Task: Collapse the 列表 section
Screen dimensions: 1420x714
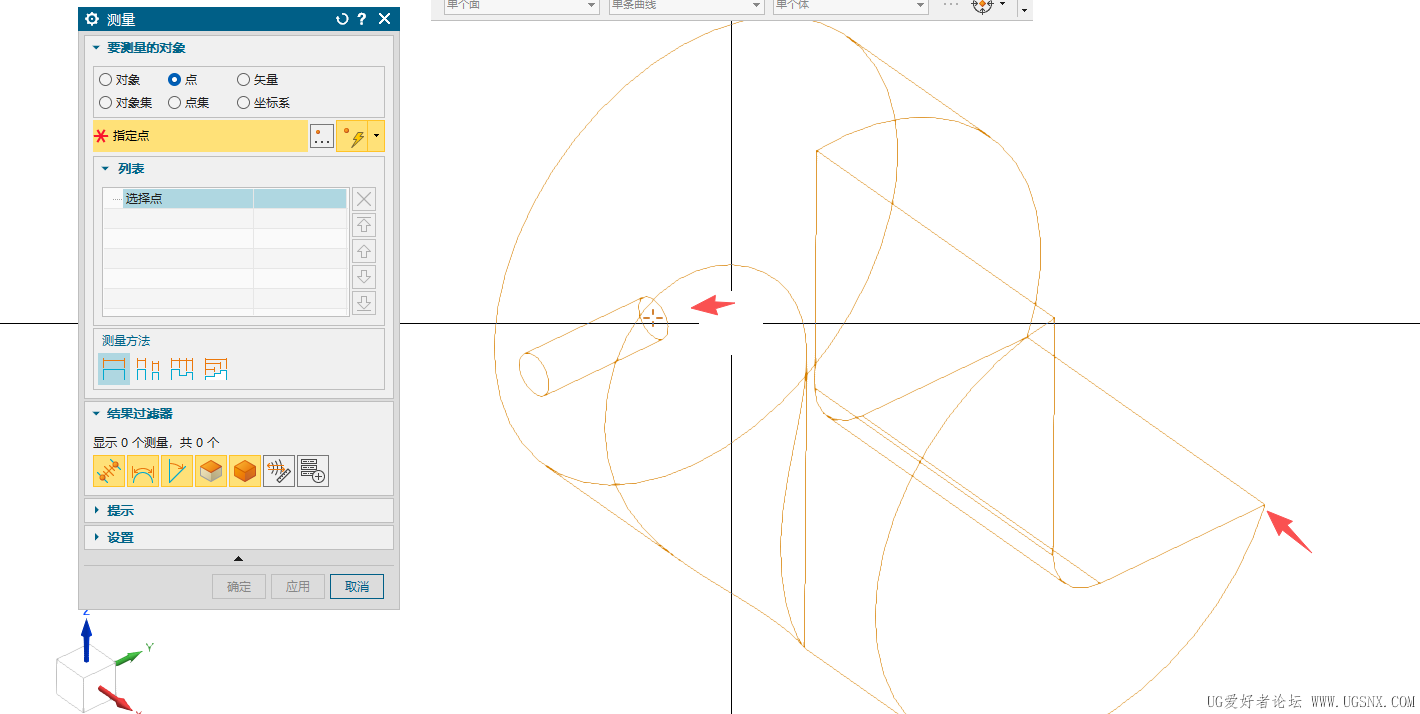Action: [105, 169]
